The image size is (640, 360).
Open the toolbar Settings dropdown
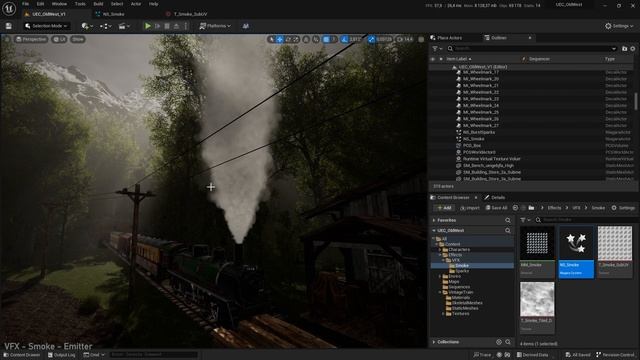619,26
